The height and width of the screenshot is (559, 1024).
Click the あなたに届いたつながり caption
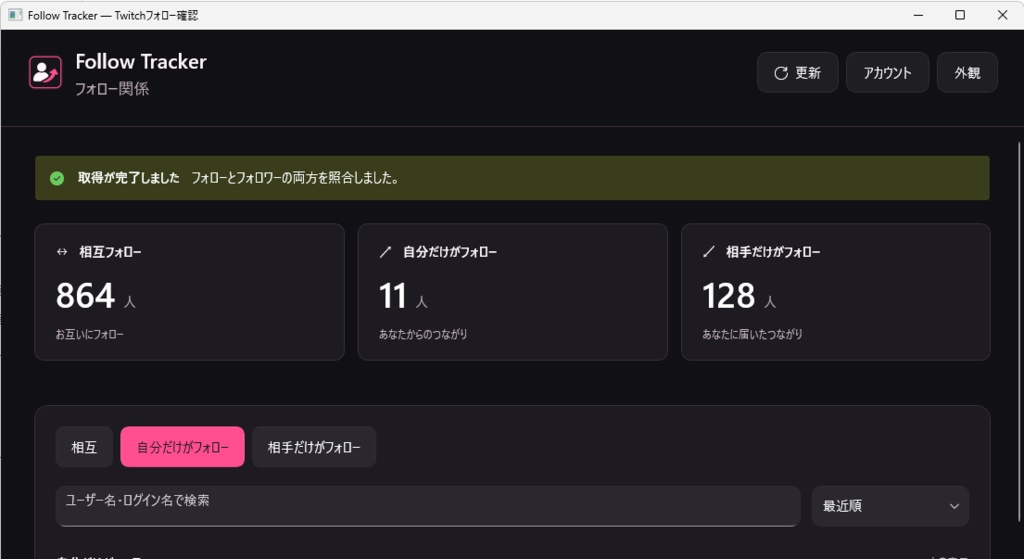752,334
